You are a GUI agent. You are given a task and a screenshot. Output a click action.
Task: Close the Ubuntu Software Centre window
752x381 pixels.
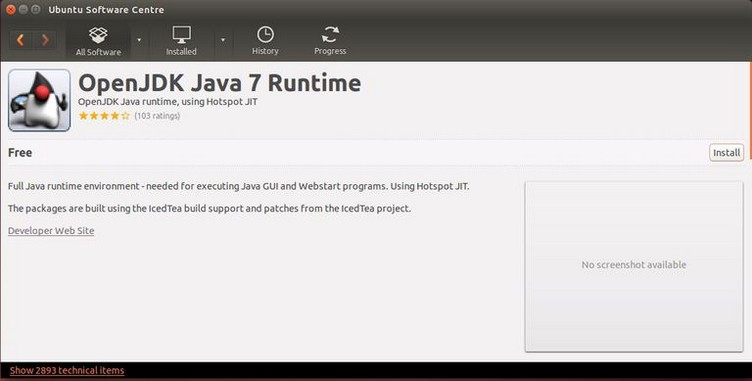coord(11,10)
